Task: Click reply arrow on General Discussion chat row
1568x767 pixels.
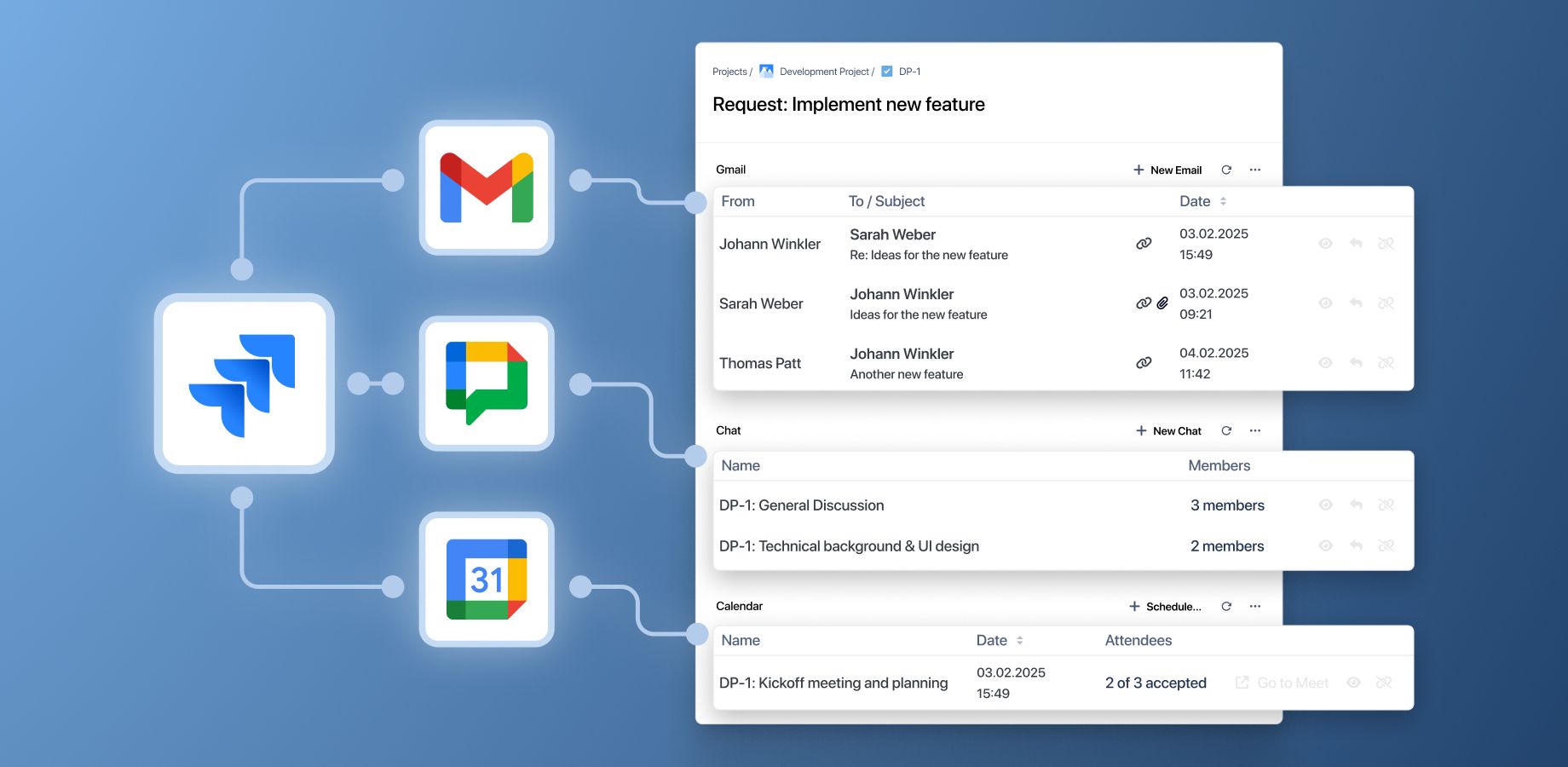Action: click(1356, 505)
